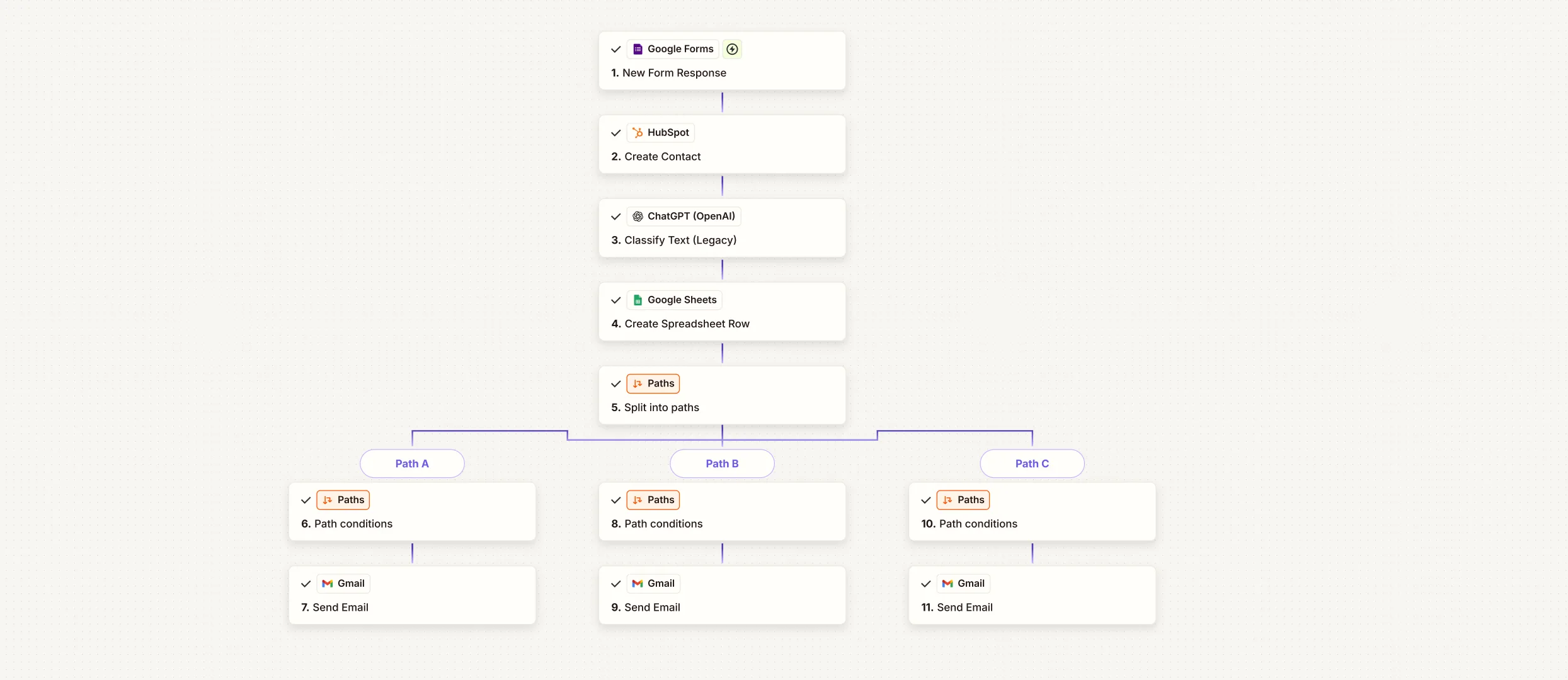Click the Paths icon in step 5
This screenshot has height=680, width=1568.
[638, 383]
